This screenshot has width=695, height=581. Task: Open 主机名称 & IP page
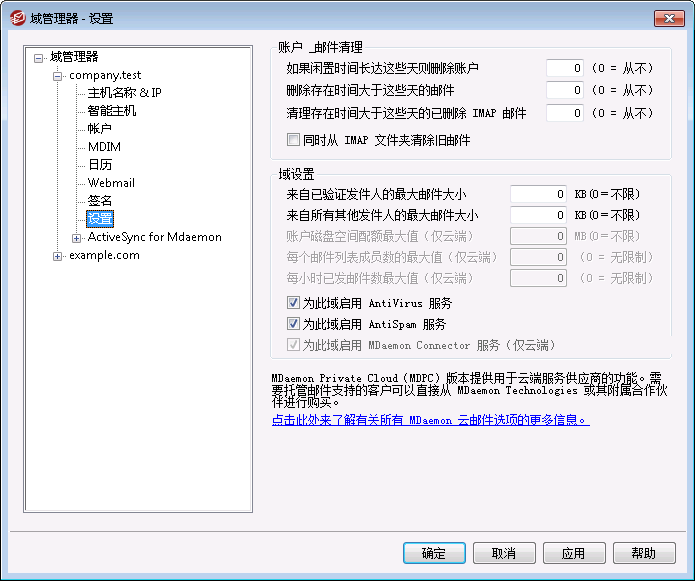(125, 93)
